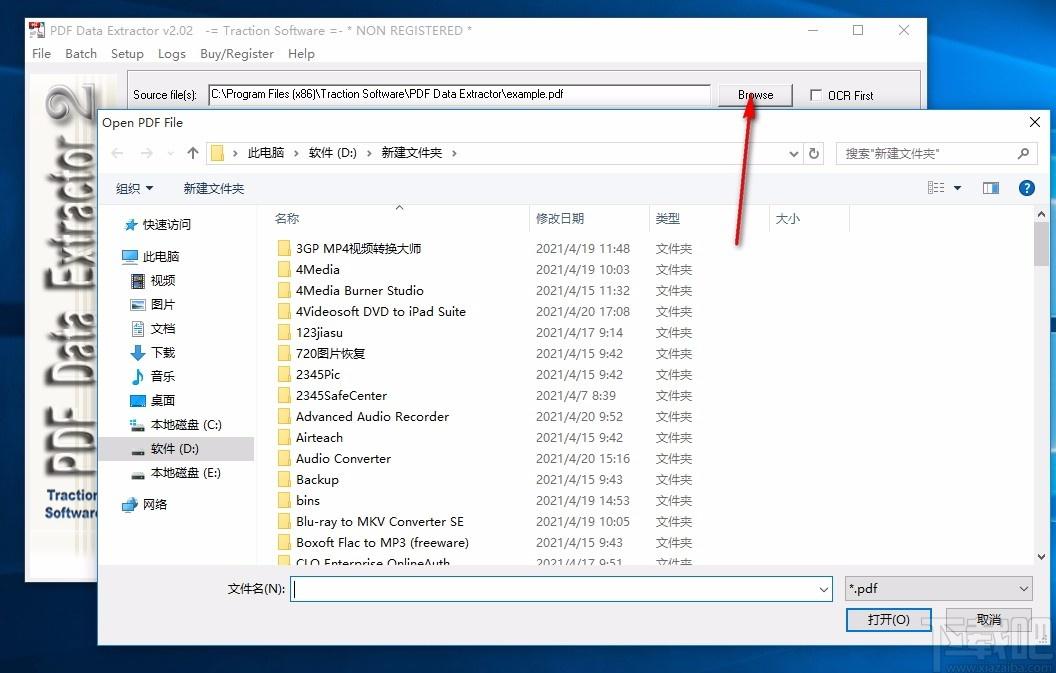Click the Source file(s) path field
Screen dimensions: 1056x673
[459, 94]
